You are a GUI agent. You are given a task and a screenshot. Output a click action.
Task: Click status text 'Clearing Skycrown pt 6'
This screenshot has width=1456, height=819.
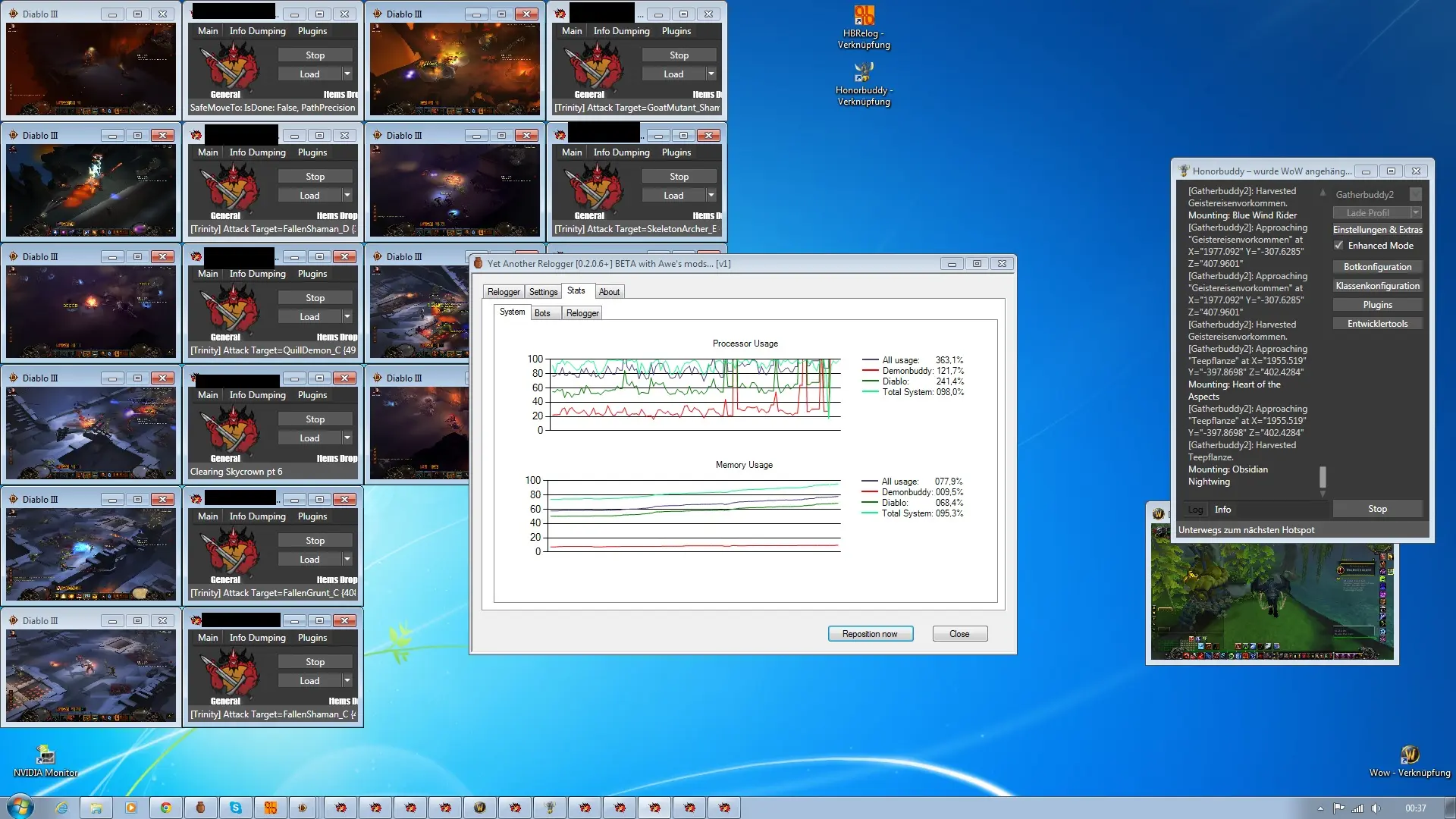236,472
